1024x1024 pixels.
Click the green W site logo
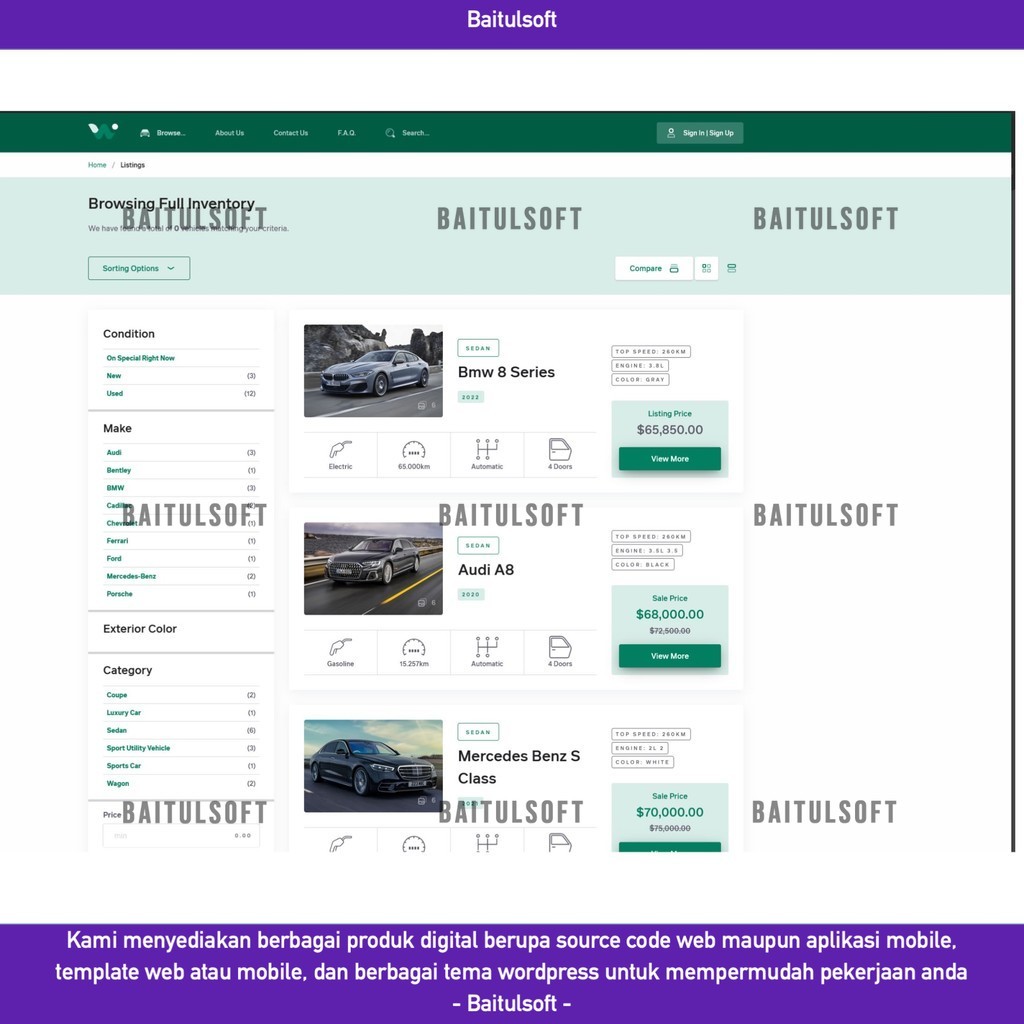coord(103,131)
